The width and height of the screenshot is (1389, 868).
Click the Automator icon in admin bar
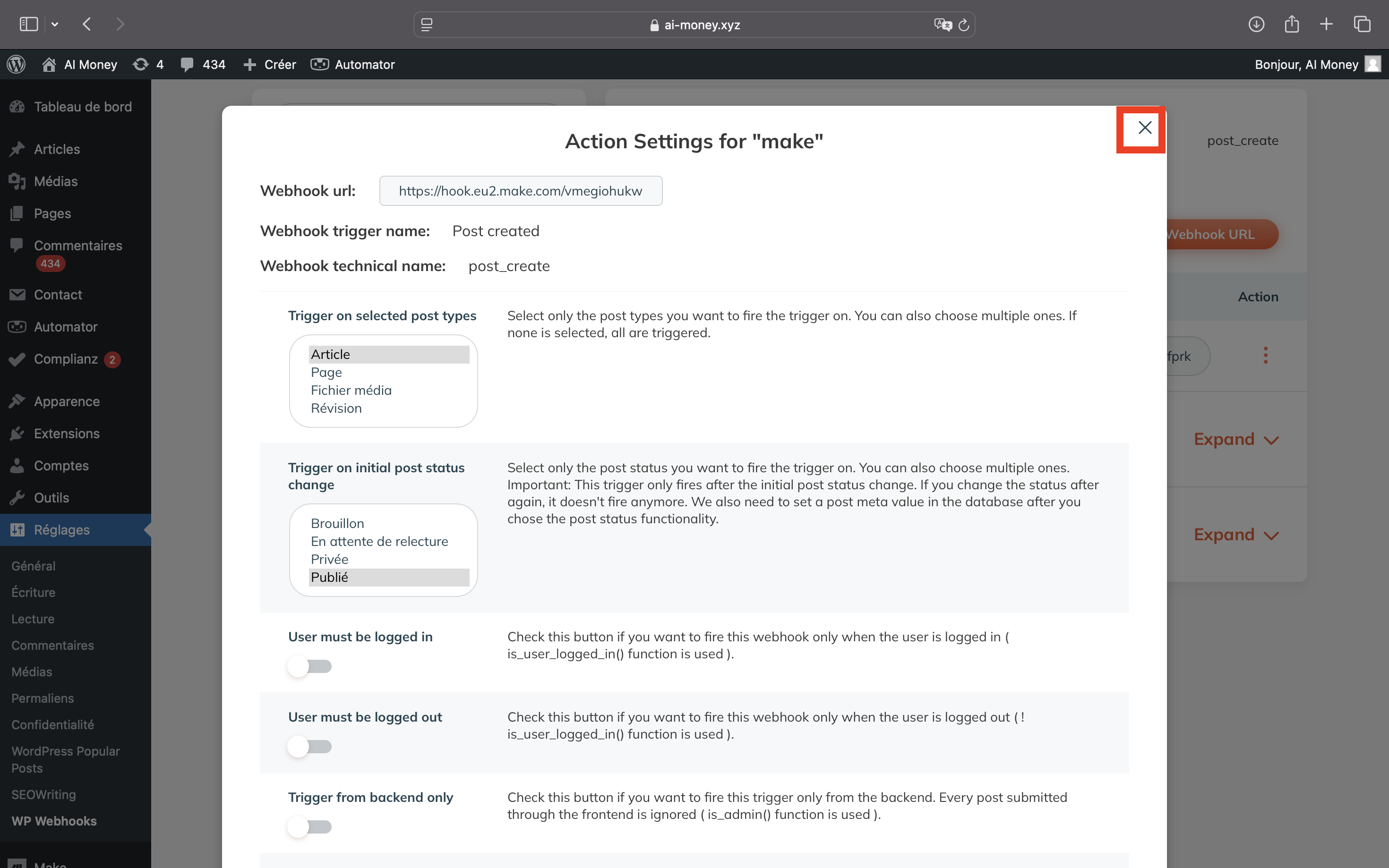click(320, 64)
